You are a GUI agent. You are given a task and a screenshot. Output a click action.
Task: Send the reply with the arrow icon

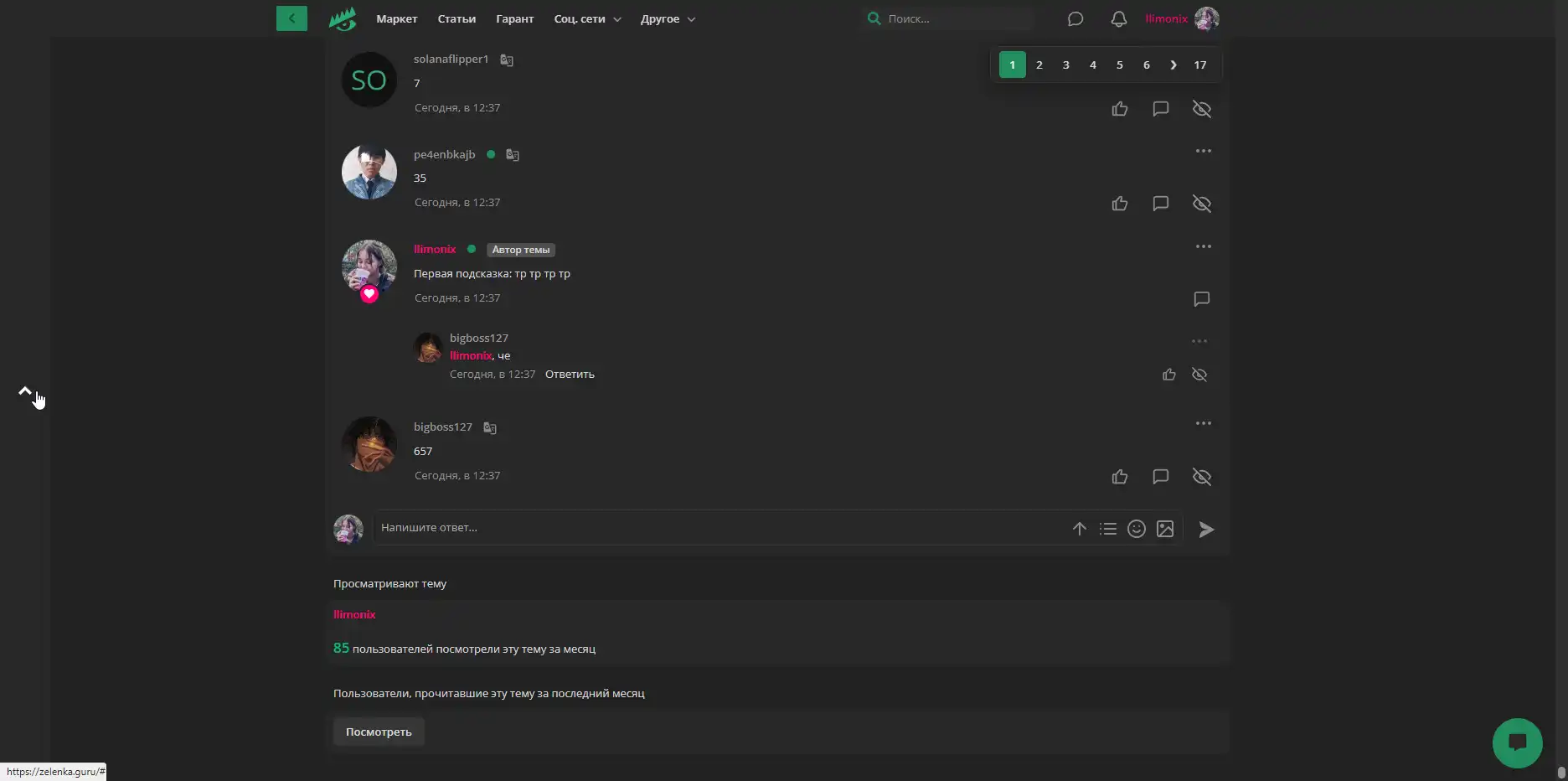tap(1206, 529)
